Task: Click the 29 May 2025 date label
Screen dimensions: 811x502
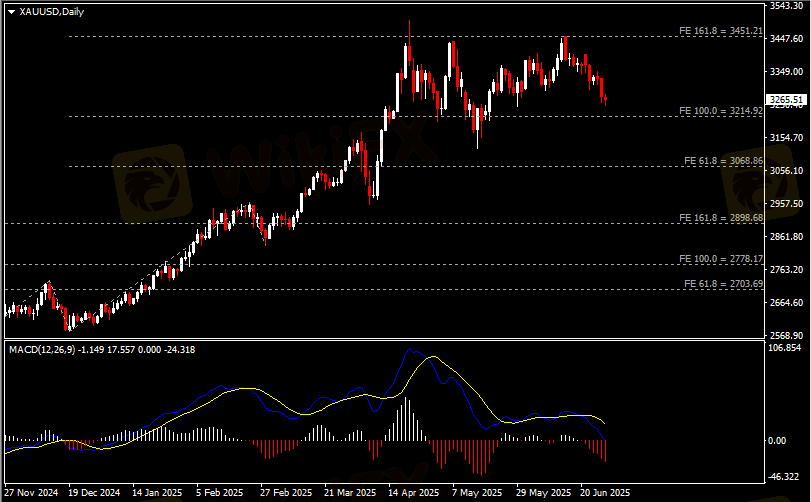Action: 544,493
